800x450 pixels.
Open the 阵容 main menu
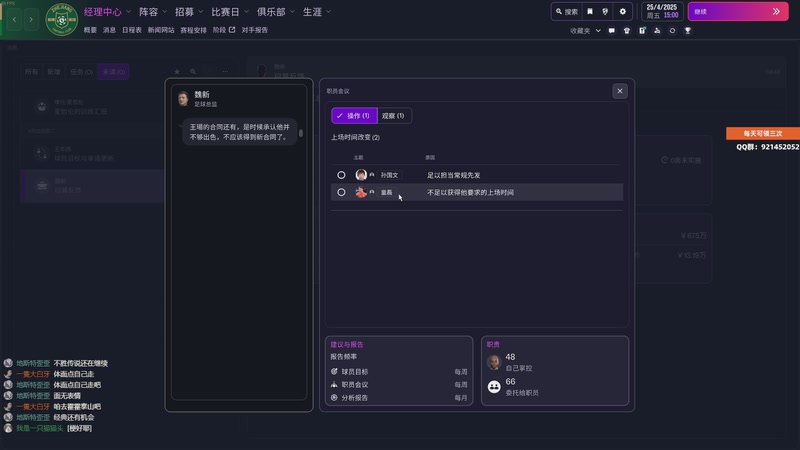[148, 12]
